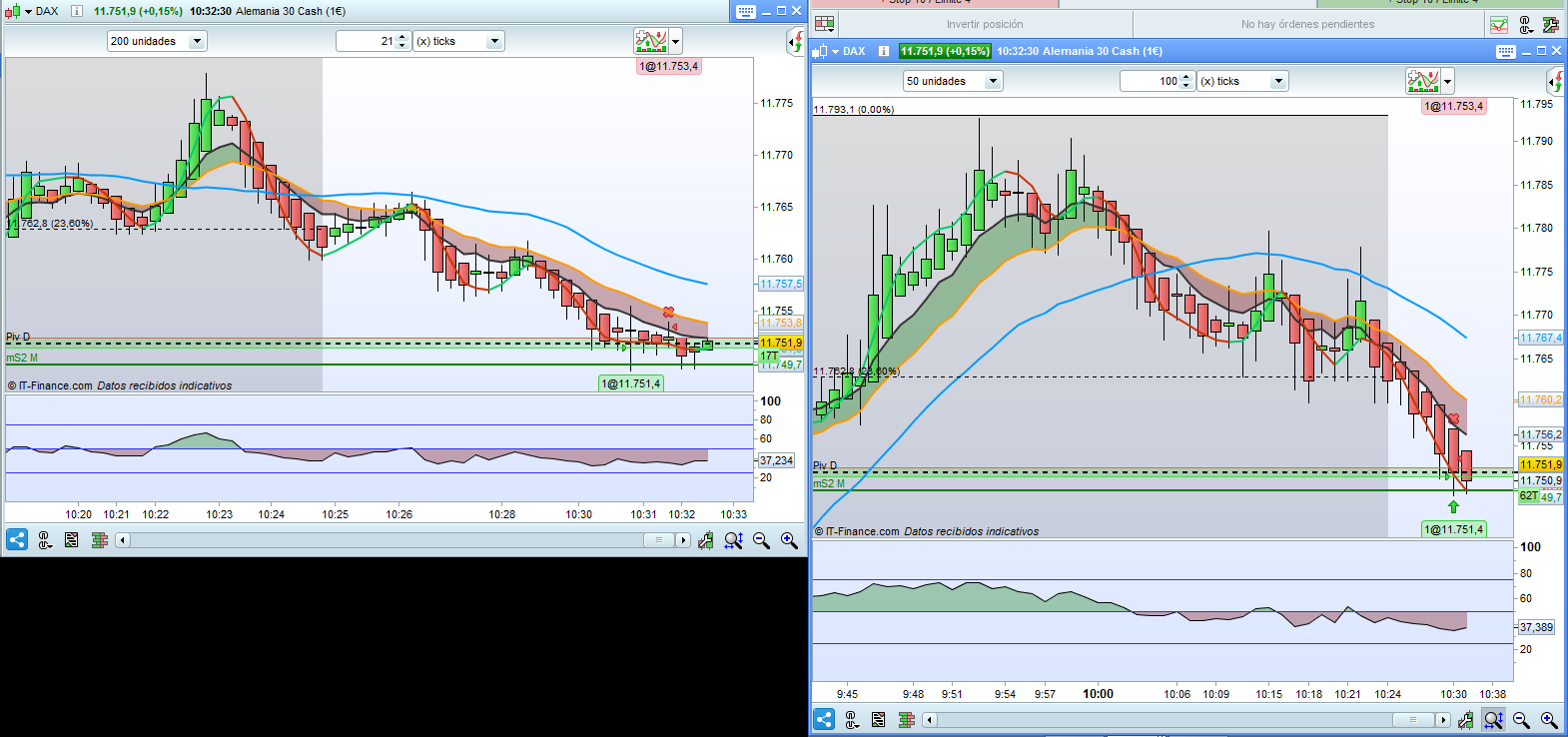Zoom out on the left DAX chart

point(762,540)
